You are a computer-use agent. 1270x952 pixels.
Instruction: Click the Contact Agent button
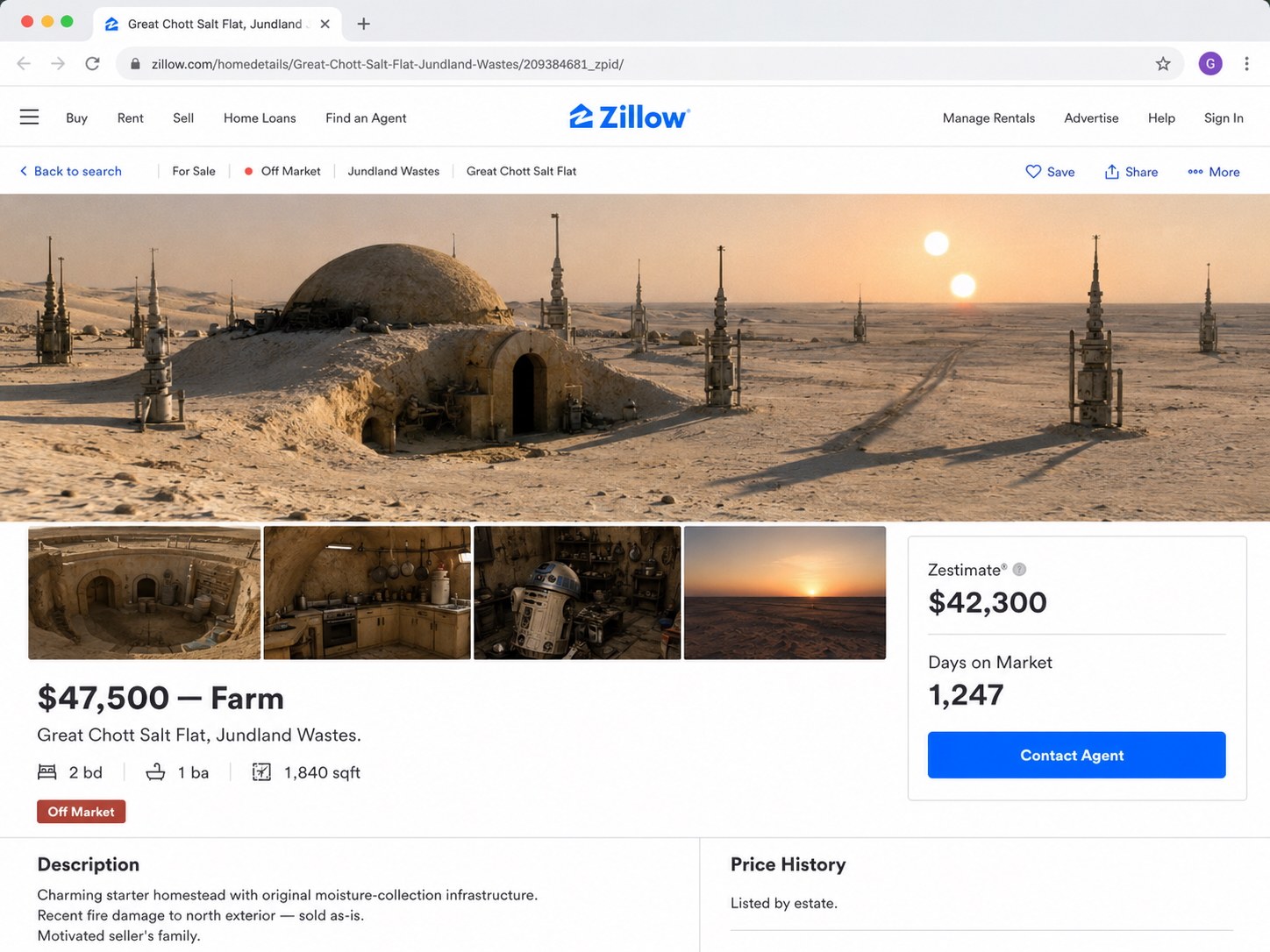1076,755
